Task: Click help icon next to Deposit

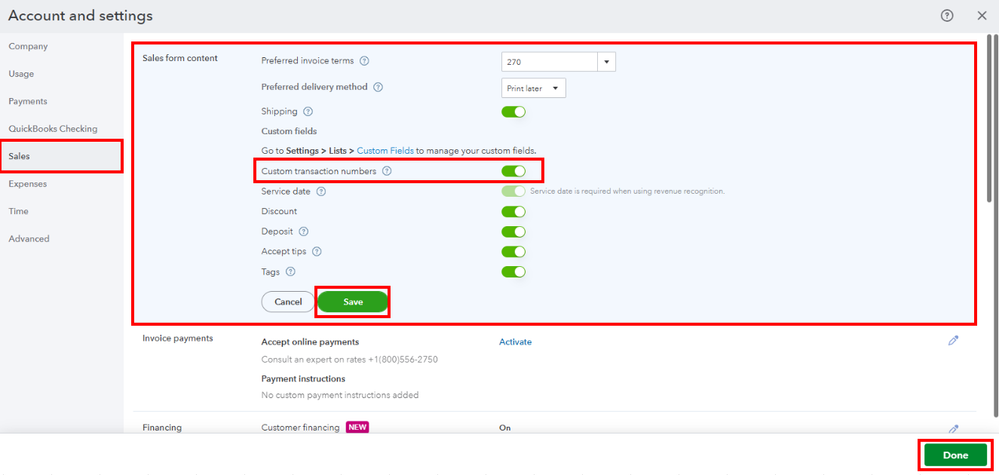Action: (x=303, y=231)
